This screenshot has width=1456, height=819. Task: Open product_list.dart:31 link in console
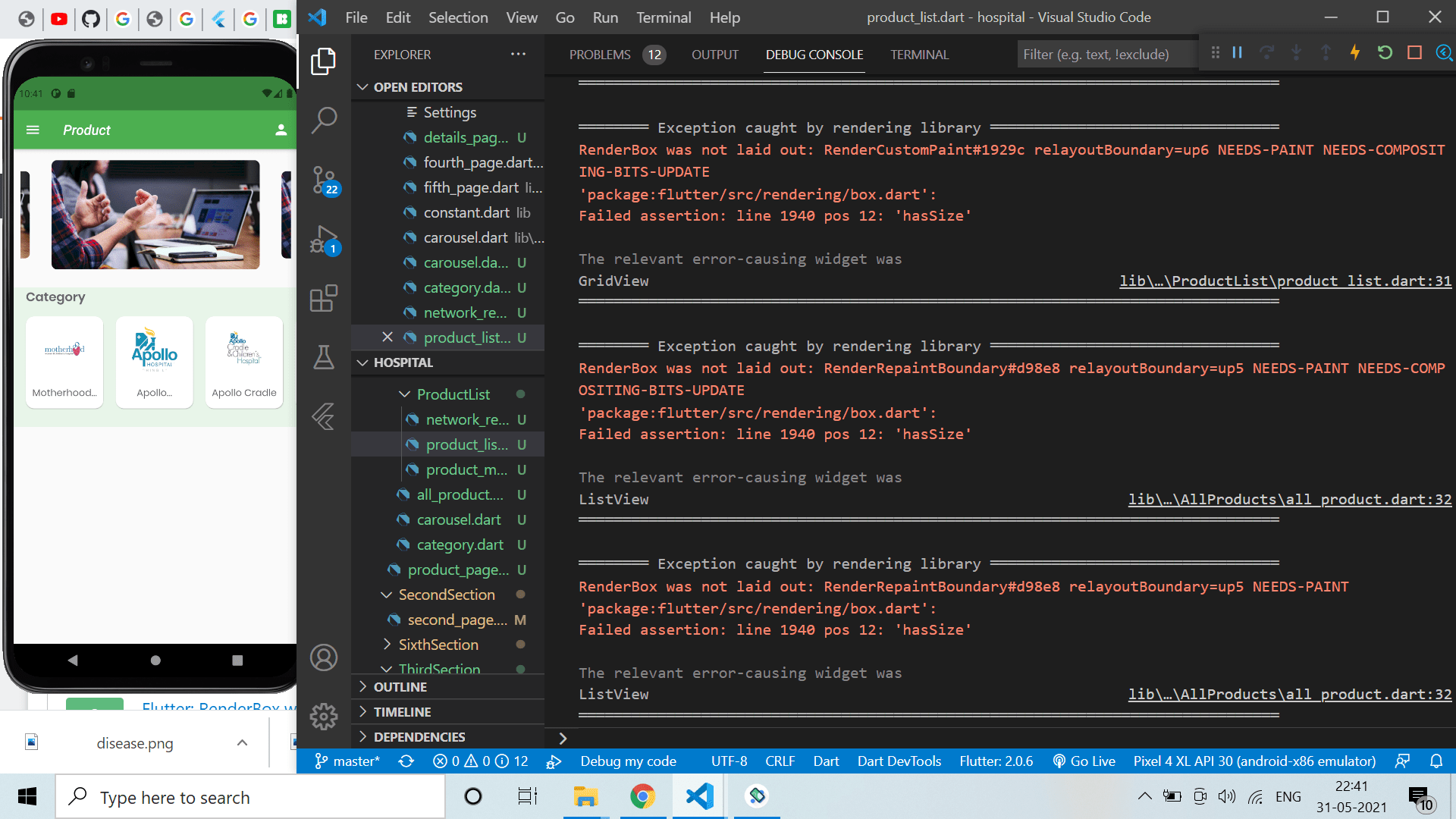point(1285,281)
